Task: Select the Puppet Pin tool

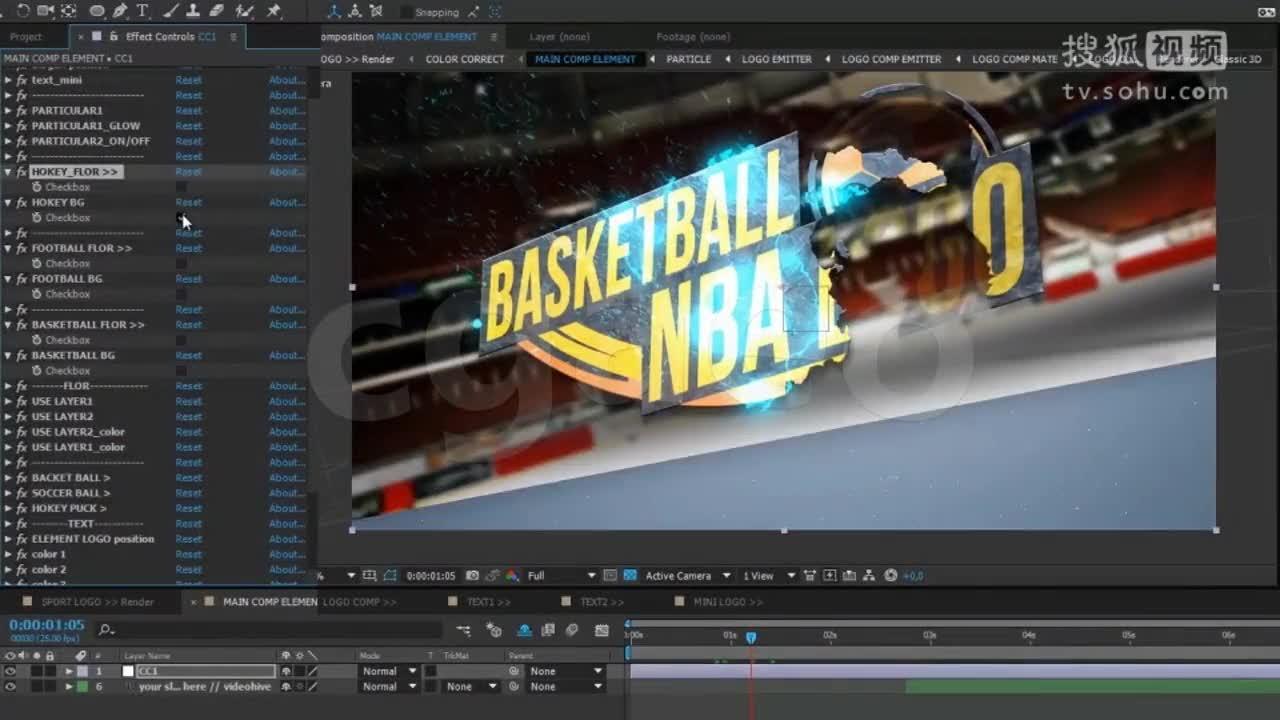Action: [275, 11]
